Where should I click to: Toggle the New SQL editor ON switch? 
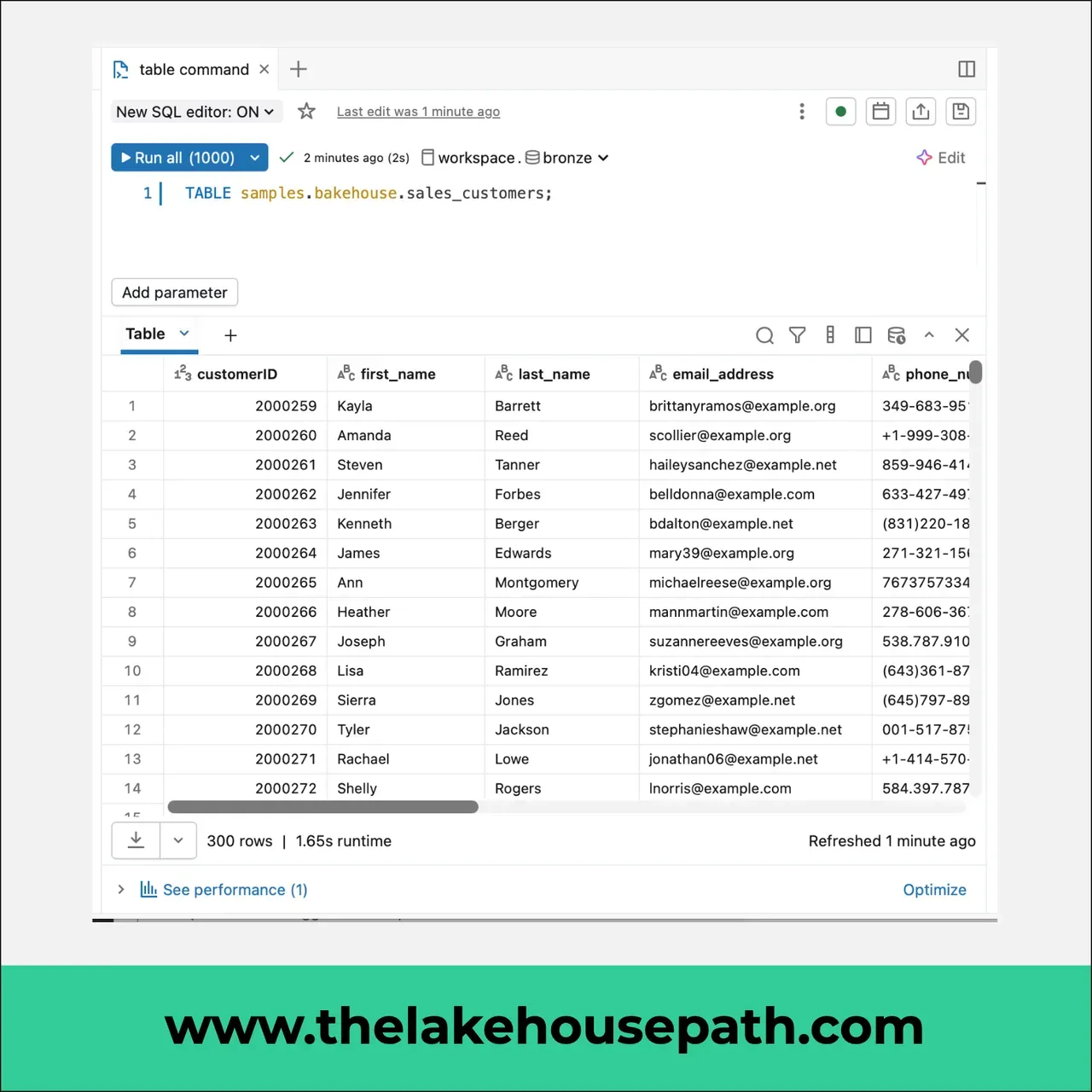pos(195,112)
